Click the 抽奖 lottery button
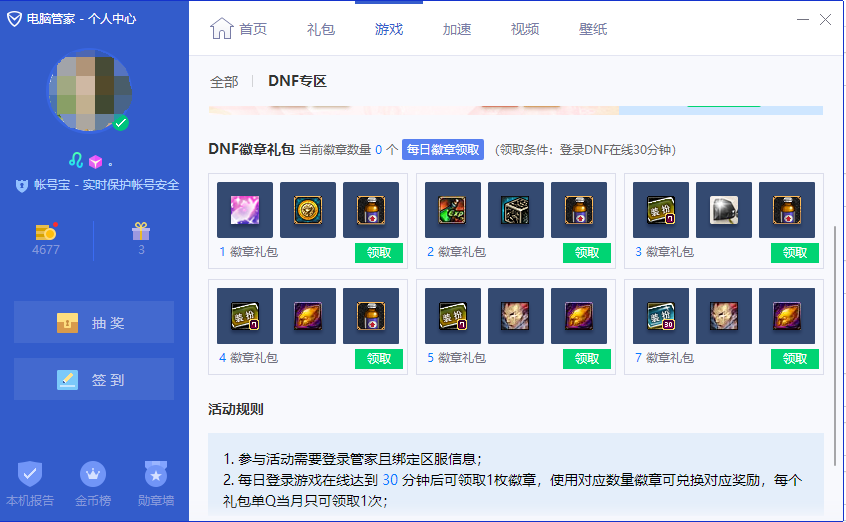 (94, 322)
